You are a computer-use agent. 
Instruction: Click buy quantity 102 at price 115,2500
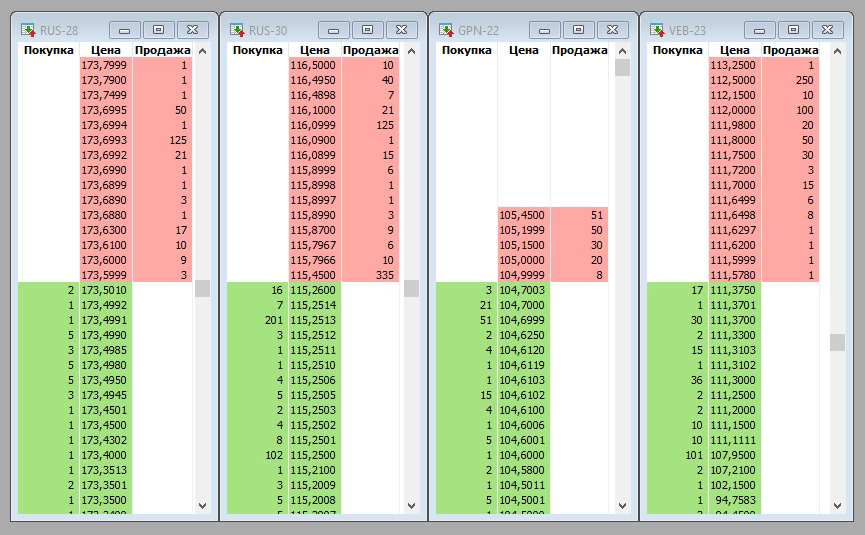tap(258, 455)
